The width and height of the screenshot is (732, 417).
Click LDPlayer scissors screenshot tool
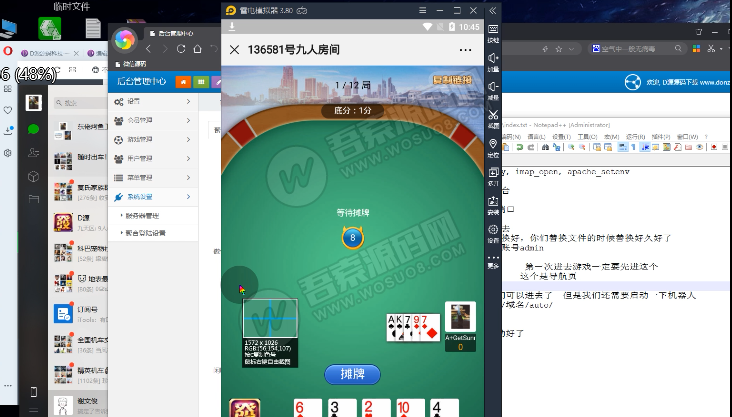[x=493, y=115]
